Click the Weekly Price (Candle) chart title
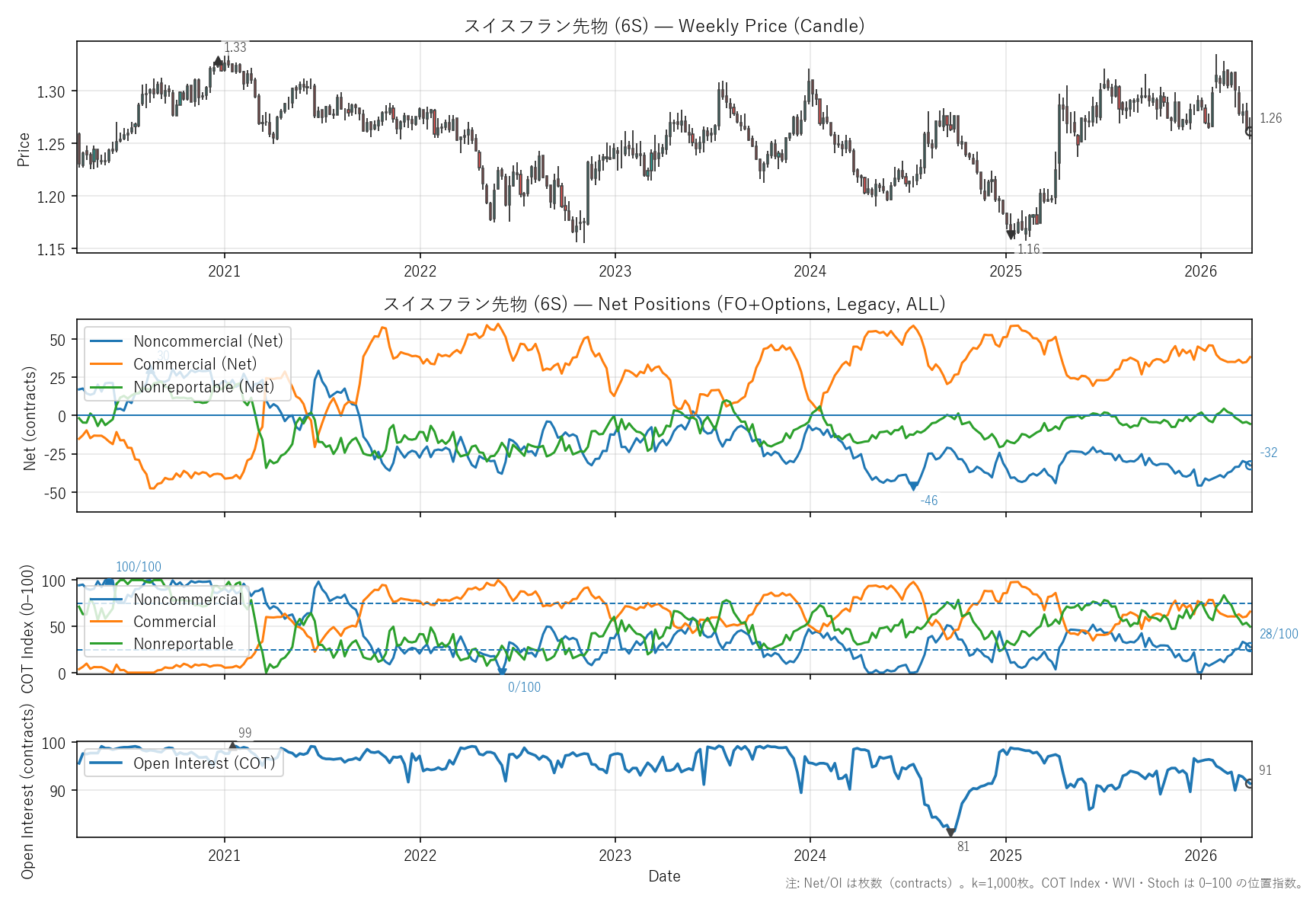 point(664,26)
